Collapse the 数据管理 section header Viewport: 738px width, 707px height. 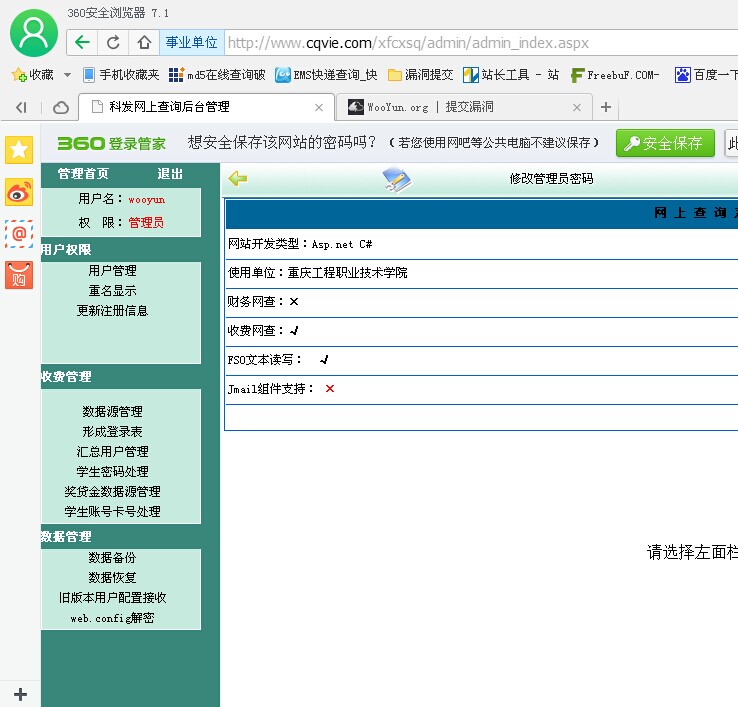(x=66, y=537)
